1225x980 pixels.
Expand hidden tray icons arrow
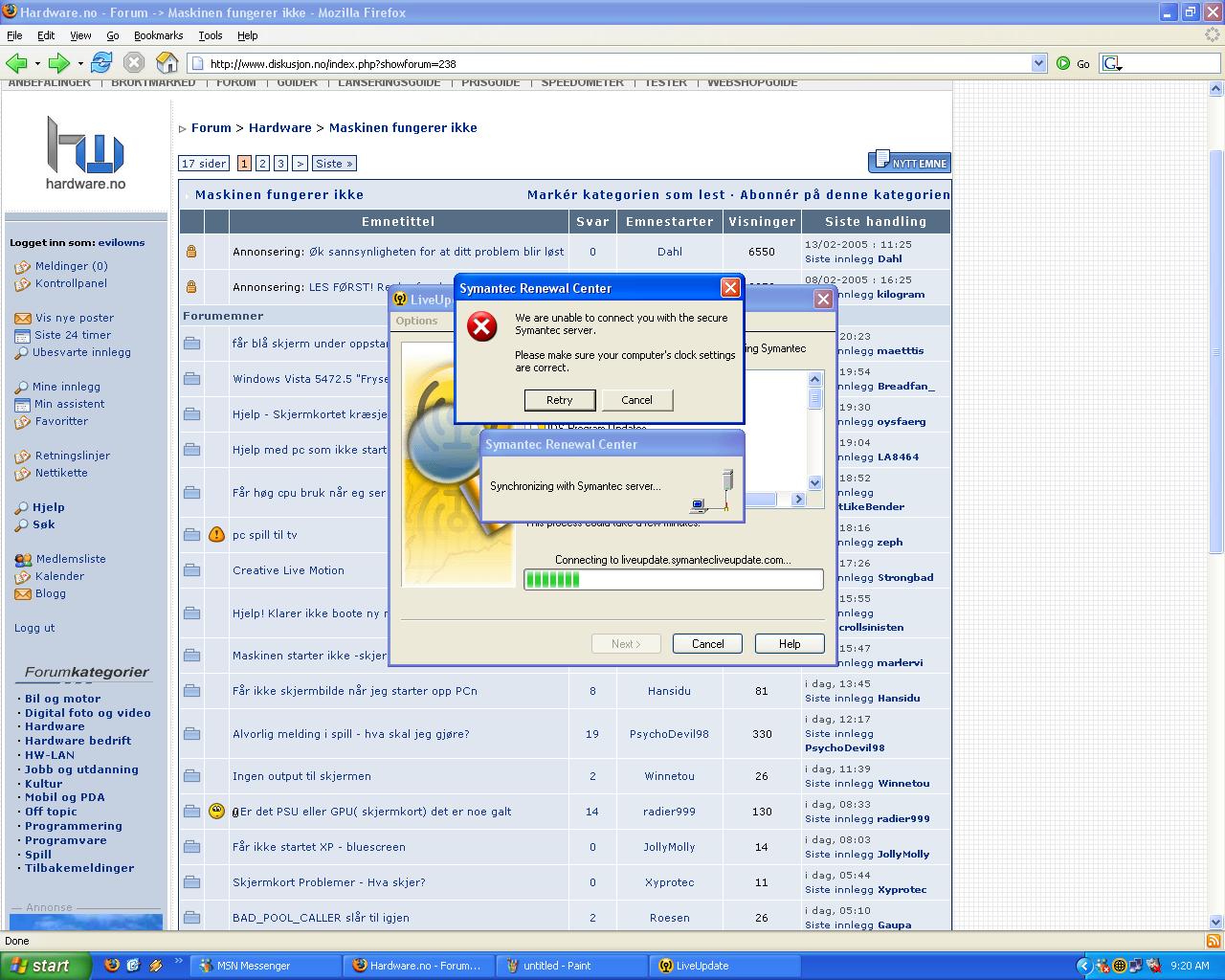point(1083,966)
